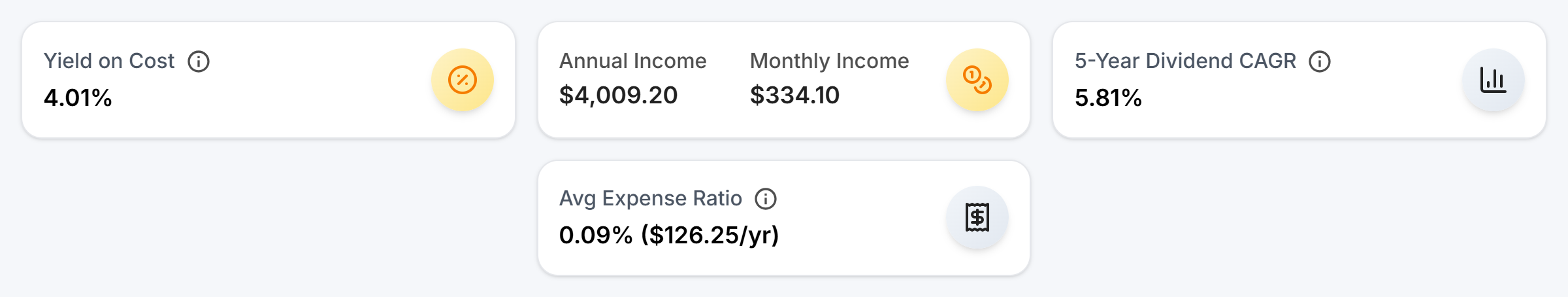Image resolution: width=1568 pixels, height=297 pixels.
Task: Click the 5.81% CAGR value
Action: 1108,97
